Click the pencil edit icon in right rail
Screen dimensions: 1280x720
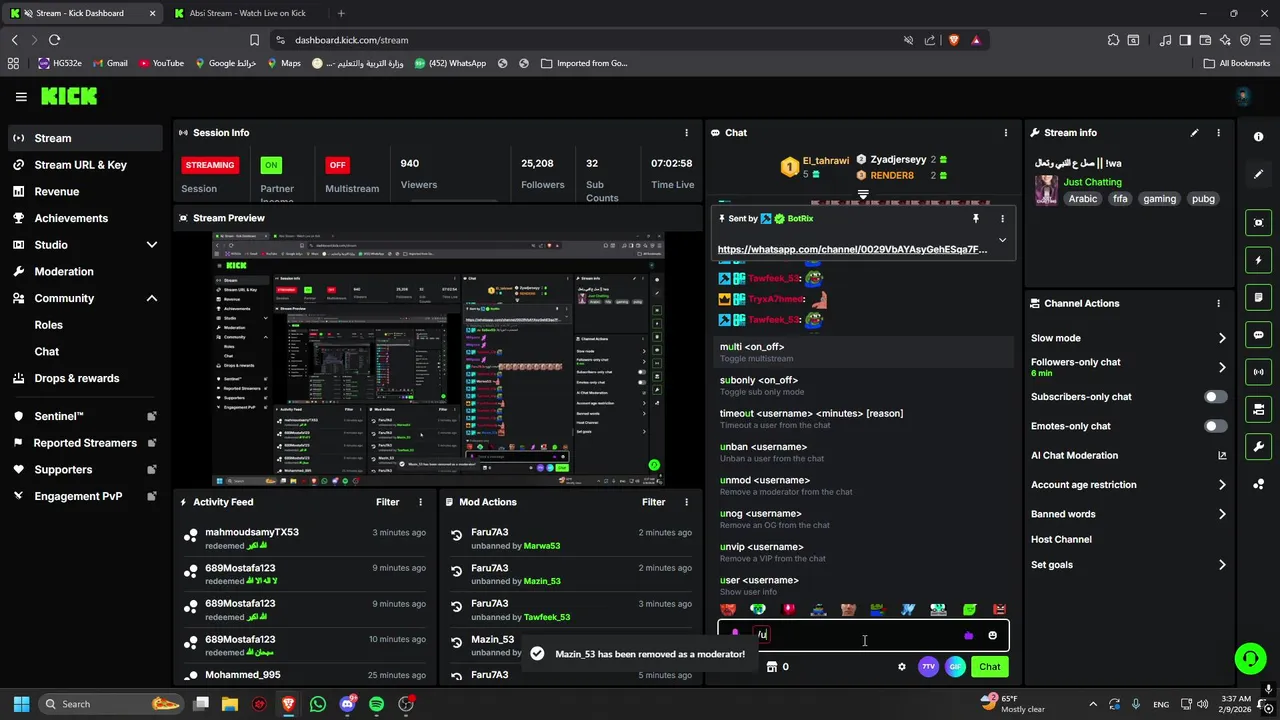(x=1259, y=174)
